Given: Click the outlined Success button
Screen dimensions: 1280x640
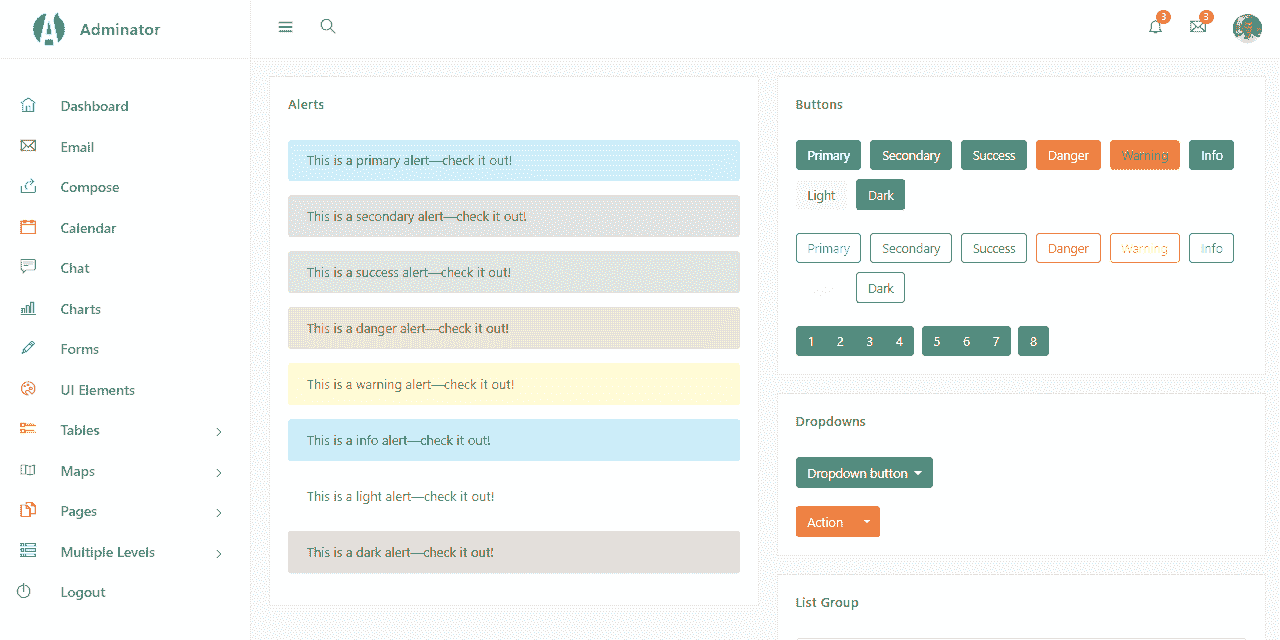Looking at the screenshot, I should (994, 248).
